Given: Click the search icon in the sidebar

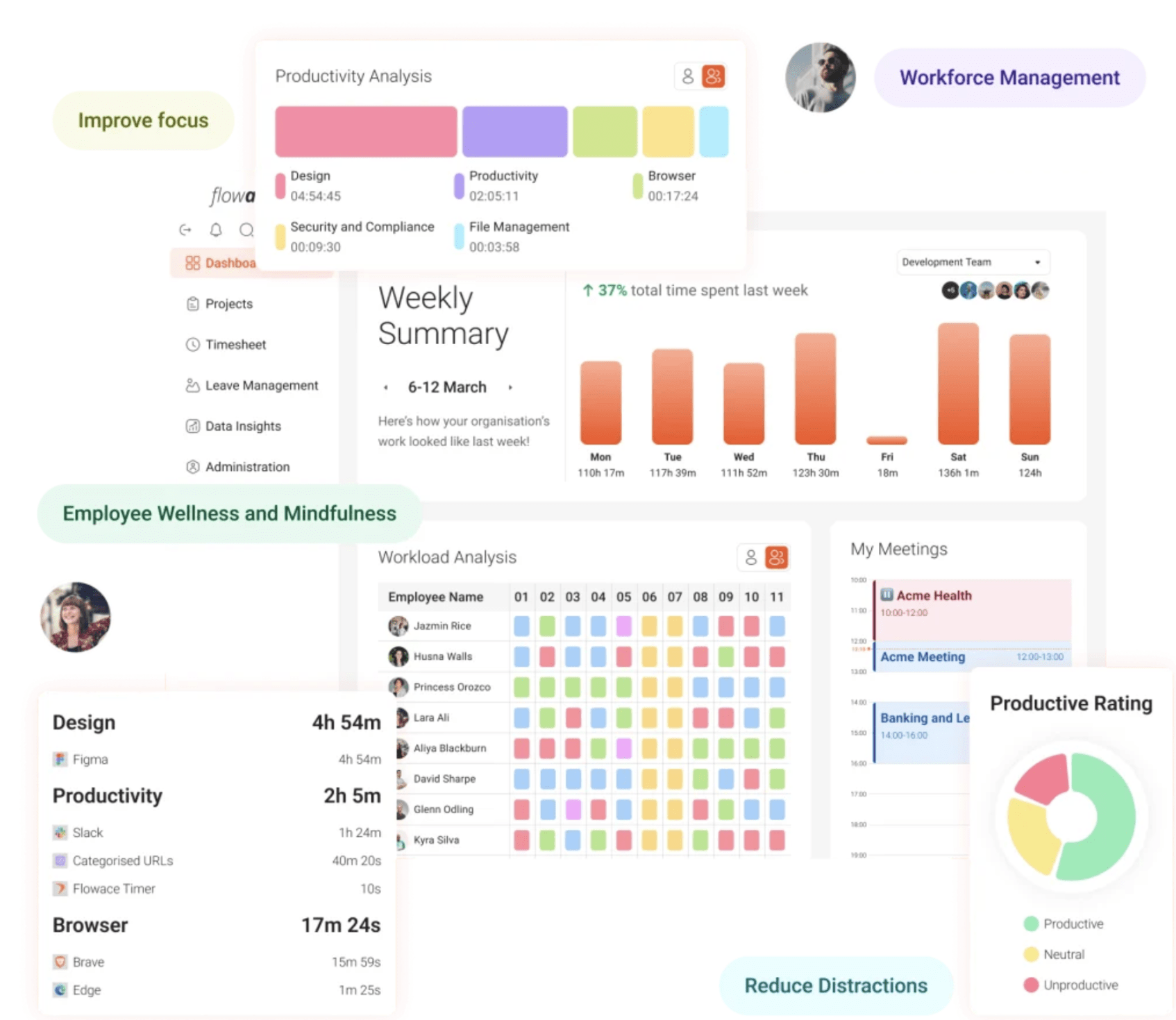Looking at the screenshot, I should [247, 230].
